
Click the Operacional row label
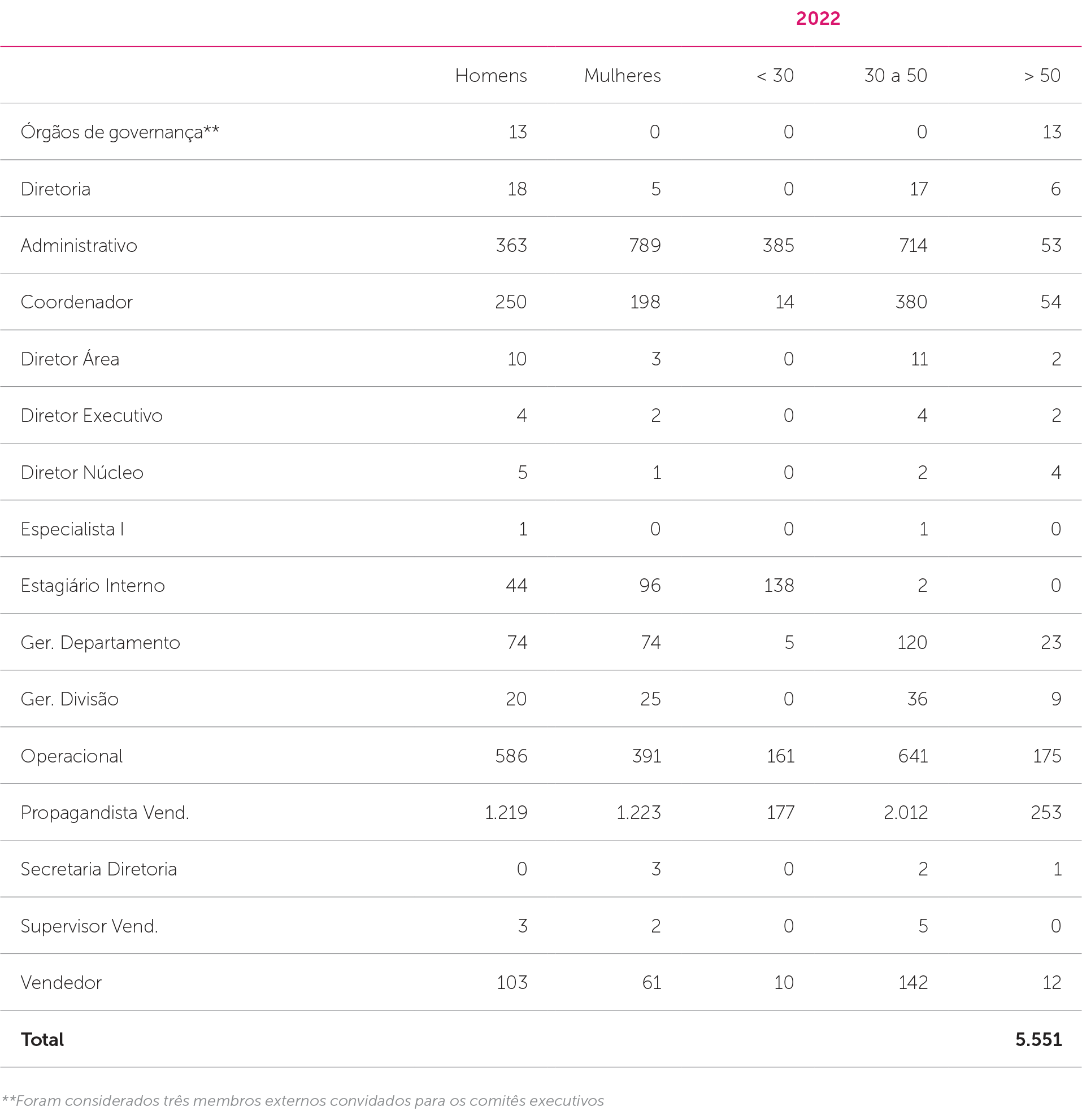pos(71,756)
